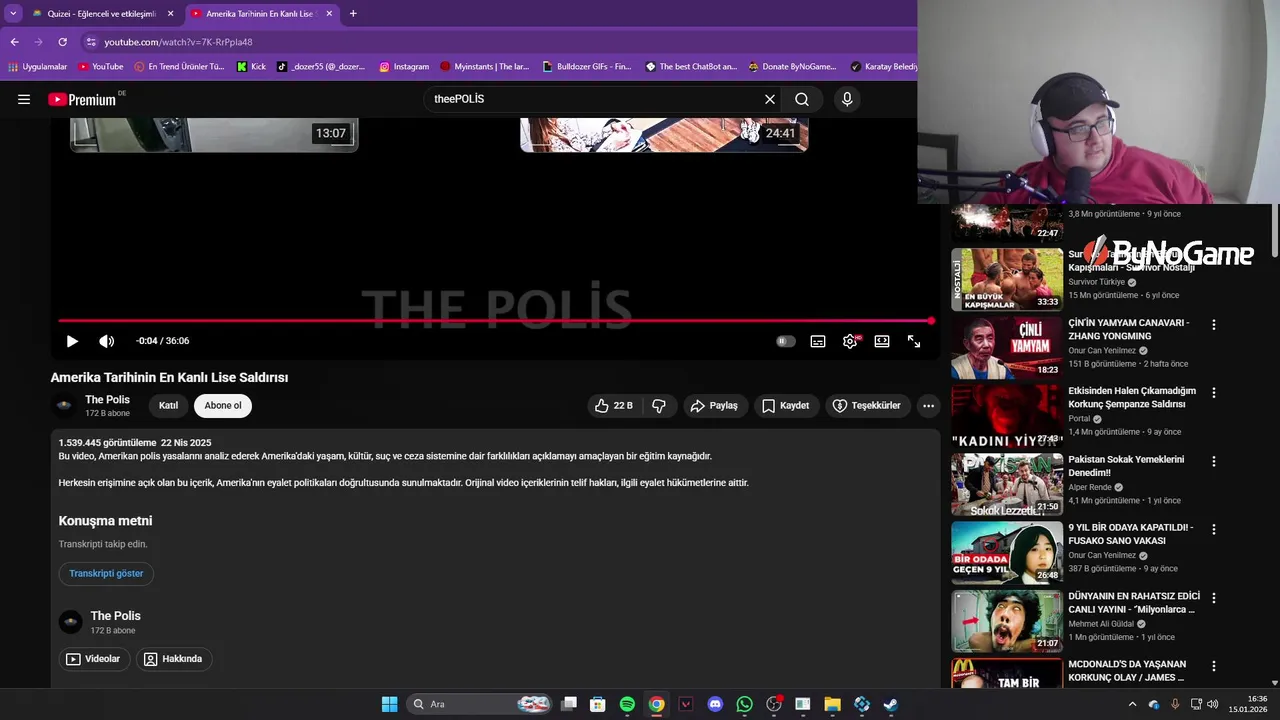The height and width of the screenshot is (720, 1280).
Task: Open the Onur Can Yenilmez channel under ÇİN'İN YAMYAM
Action: (1101, 351)
